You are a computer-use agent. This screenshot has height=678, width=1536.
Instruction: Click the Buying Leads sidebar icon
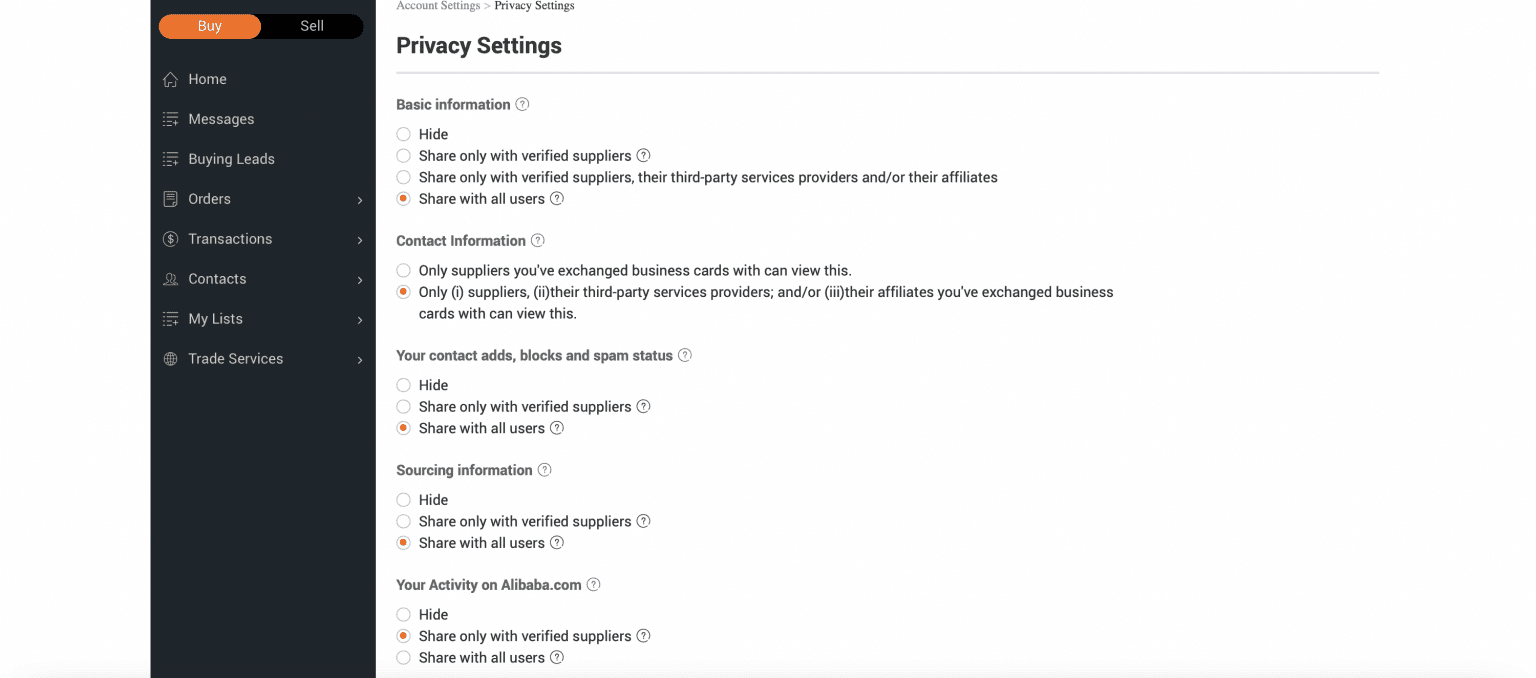coord(170,160)
